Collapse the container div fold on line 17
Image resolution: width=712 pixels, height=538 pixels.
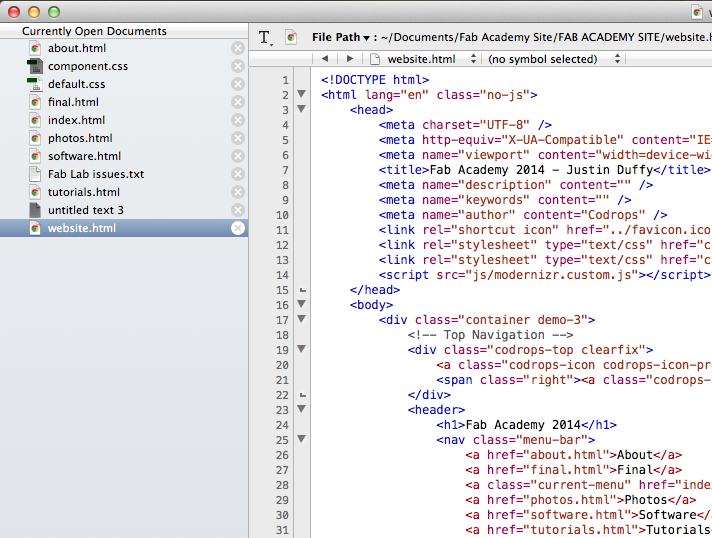[x=301, y=319]
